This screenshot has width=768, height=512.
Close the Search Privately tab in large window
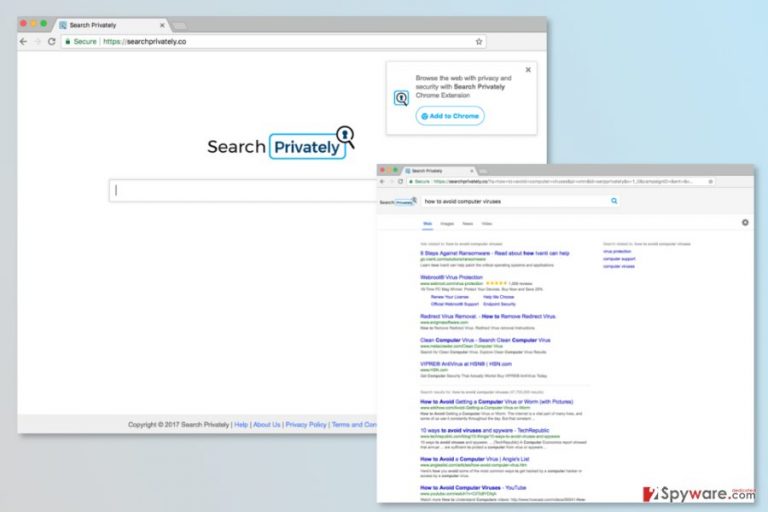click(162, 25)
